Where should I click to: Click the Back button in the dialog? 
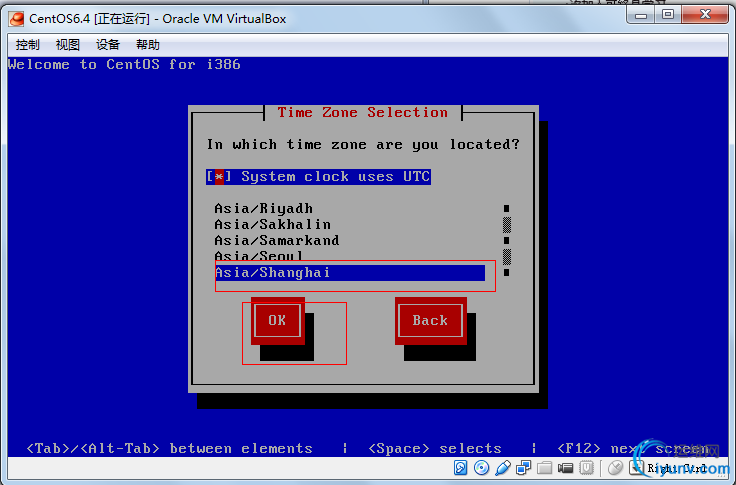pos(430,320)
